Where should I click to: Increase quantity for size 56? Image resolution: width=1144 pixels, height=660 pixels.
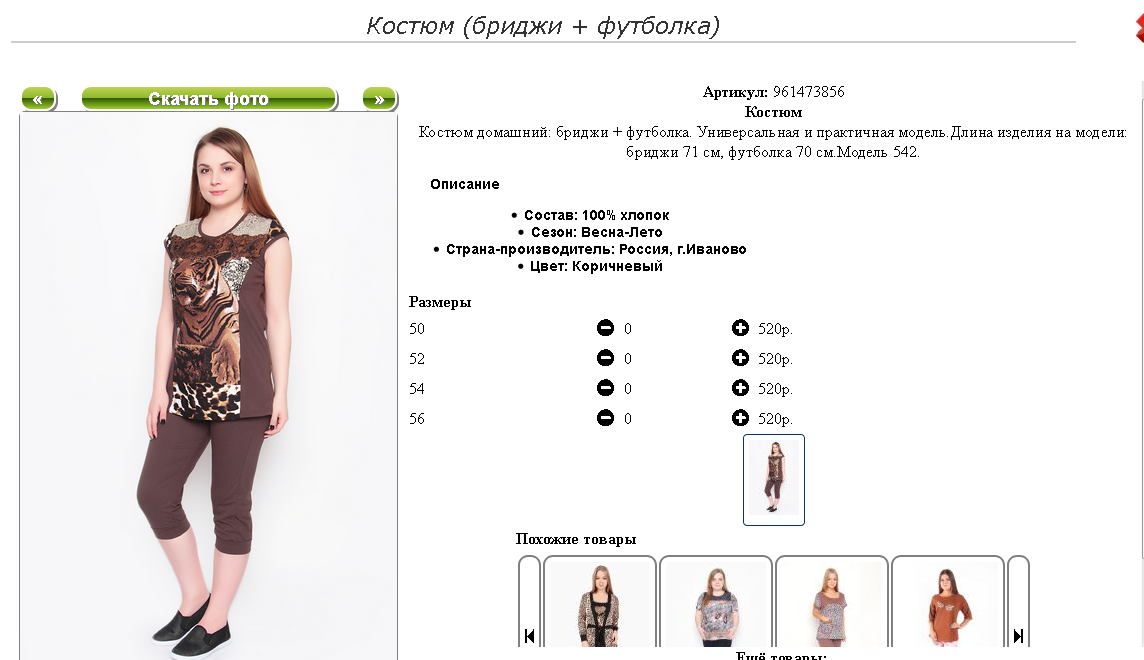pyautogui.click(x=740, y=418)
